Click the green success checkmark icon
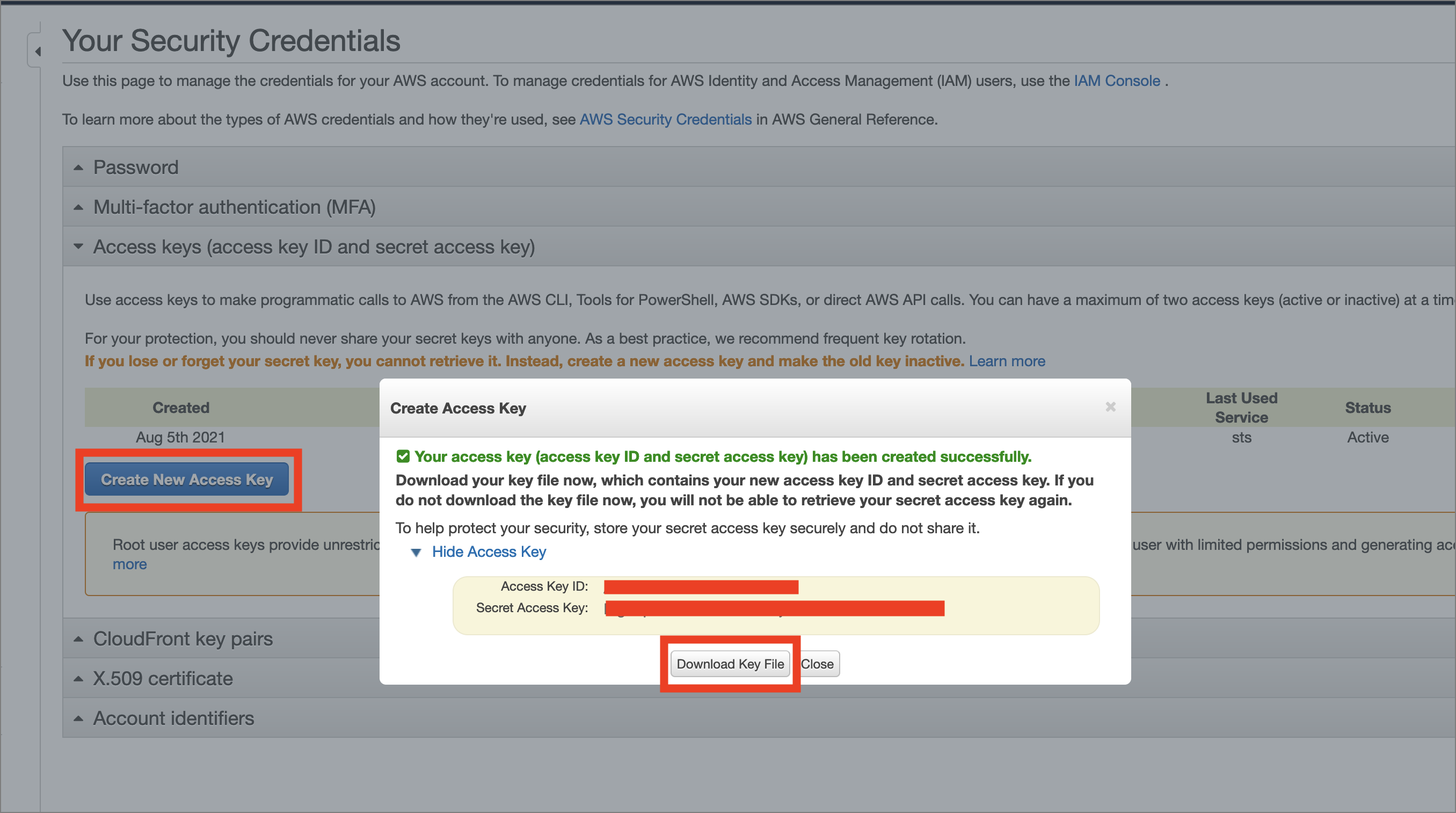Image resolution: width=1456 pixels, height=813 pixels. 403,456
